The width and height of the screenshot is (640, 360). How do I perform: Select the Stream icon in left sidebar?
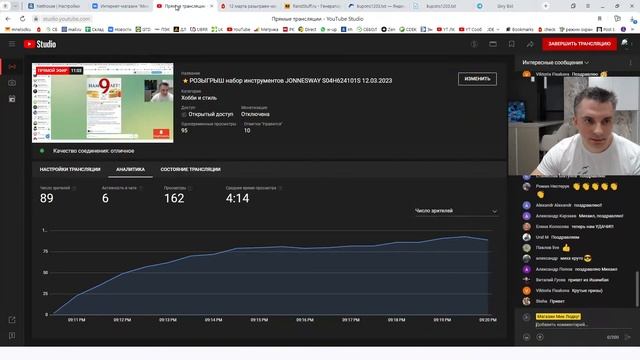[x=12, y=67]
